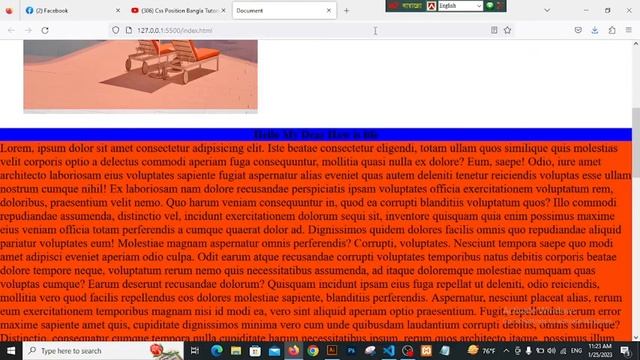Open the network status tray icon
The width and height of the screenshot is (640, 360).
tap(563, 351)
